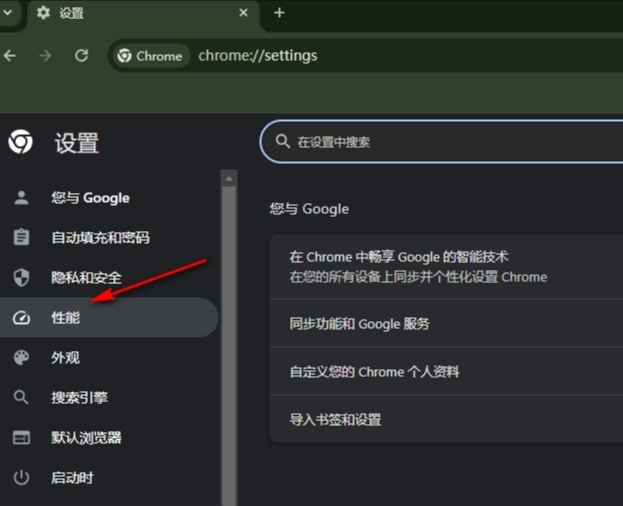The image size is (623, 506).
Task: Click the power icon for 启动时
Action: (21, 477)
